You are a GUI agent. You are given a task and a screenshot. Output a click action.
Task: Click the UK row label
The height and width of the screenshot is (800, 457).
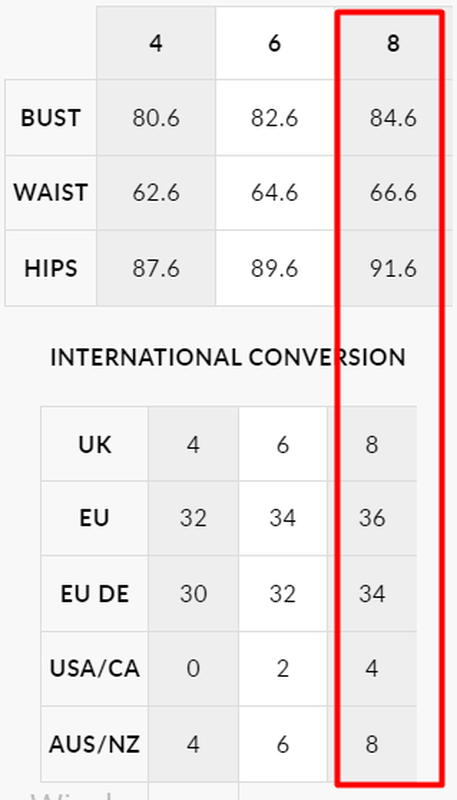(94, 444)
